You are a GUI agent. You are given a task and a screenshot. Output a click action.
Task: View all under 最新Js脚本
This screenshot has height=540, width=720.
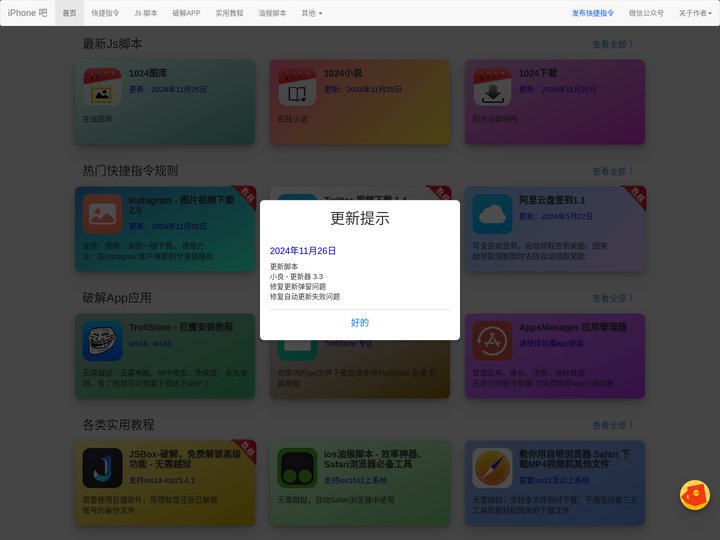[x=613, y=44]
